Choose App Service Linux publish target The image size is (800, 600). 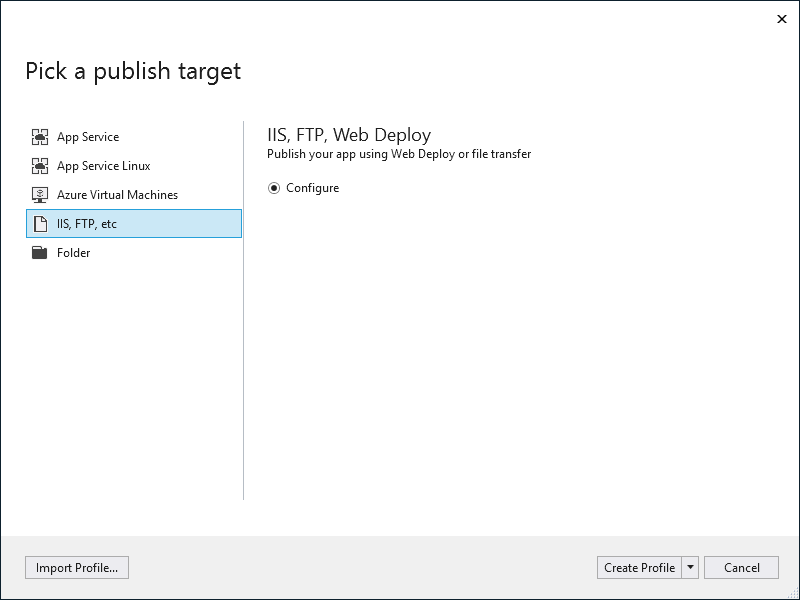134,166
